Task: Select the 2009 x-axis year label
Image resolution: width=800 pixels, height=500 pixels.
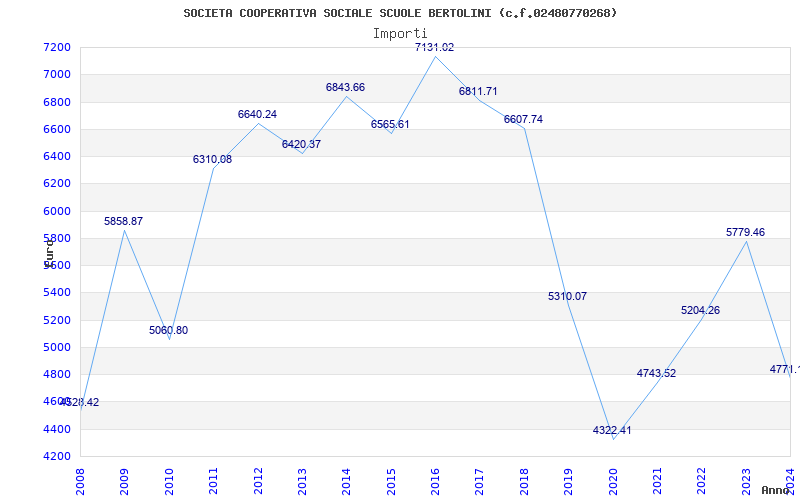Action: coord(124,481)
